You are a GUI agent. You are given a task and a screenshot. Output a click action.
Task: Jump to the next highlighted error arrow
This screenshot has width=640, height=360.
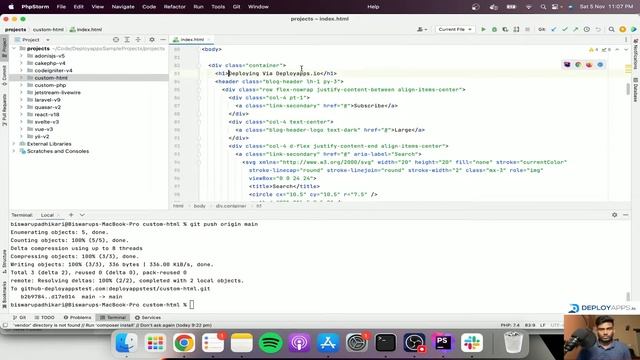click(x=626, y=49)
